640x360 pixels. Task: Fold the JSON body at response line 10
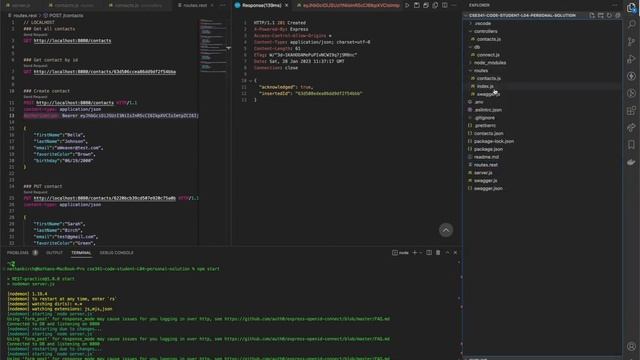250,81
